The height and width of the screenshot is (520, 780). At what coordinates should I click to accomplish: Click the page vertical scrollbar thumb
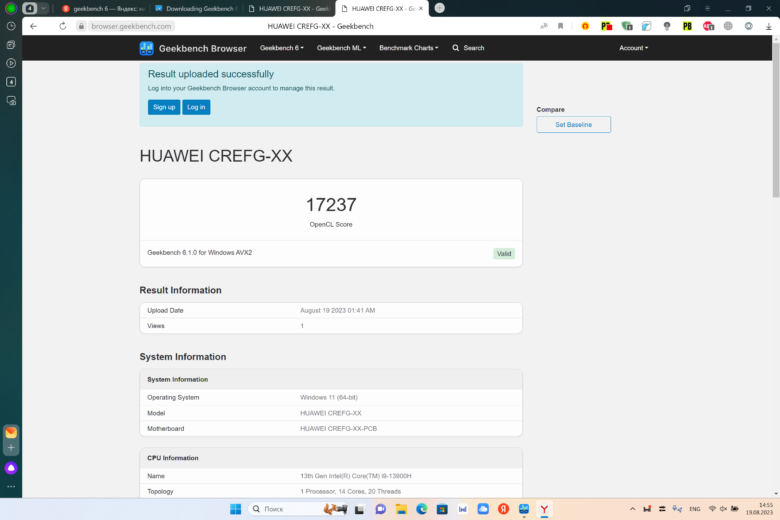pyautogui.click(x=776, y=119)
